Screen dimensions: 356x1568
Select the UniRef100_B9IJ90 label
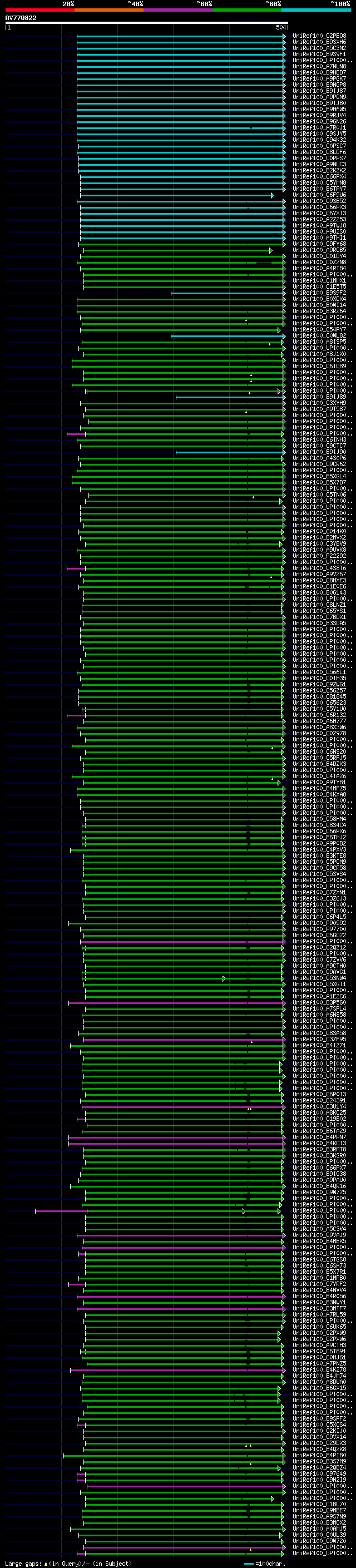coord(319,452)
